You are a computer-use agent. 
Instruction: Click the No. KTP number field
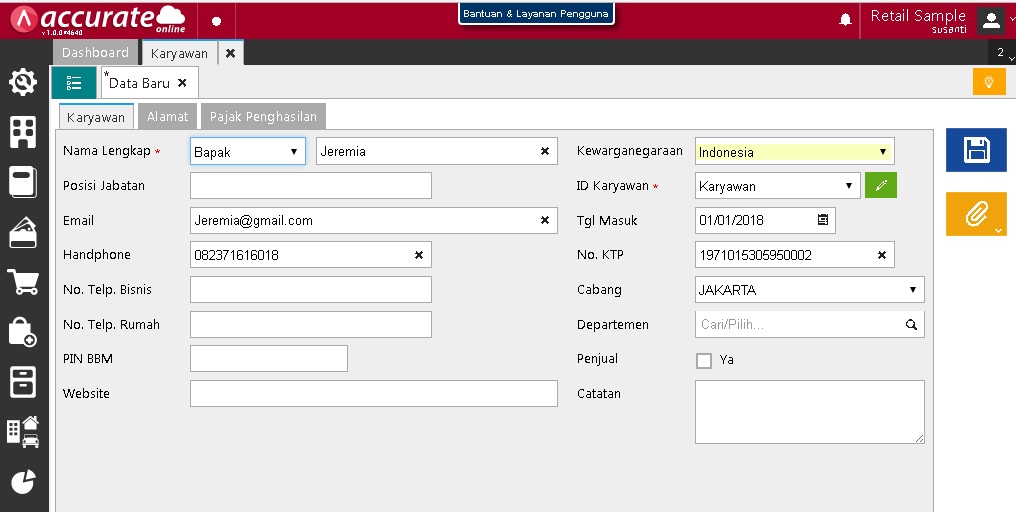[x=794, y=255]
